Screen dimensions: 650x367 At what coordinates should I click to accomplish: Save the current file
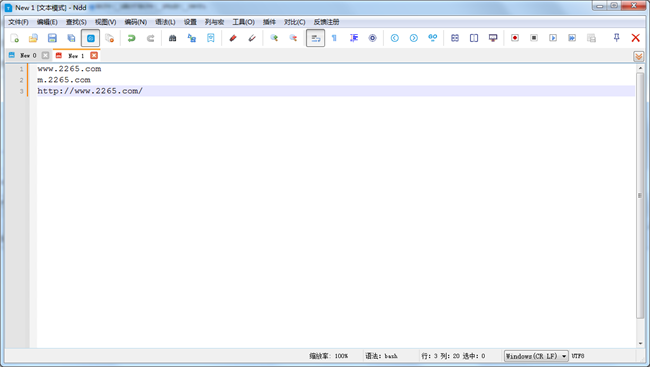[x=52, y=38]
